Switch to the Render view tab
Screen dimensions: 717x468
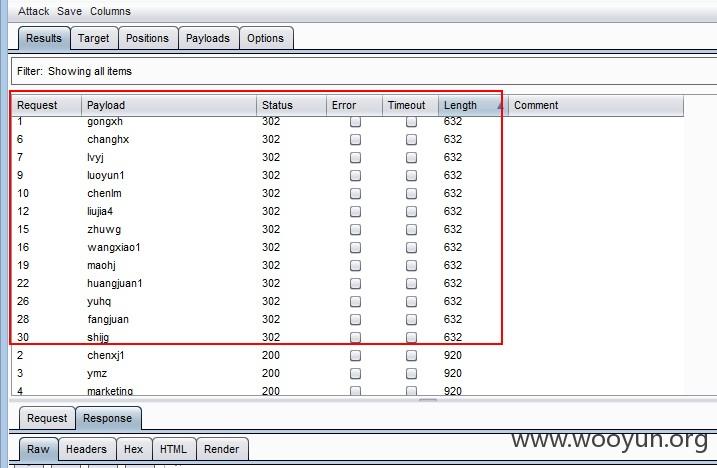click(222, 449)
